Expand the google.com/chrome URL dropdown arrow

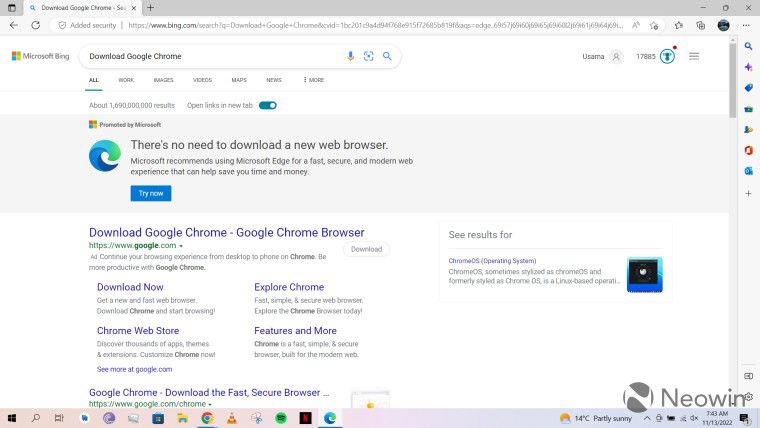(x=210, y=404)
